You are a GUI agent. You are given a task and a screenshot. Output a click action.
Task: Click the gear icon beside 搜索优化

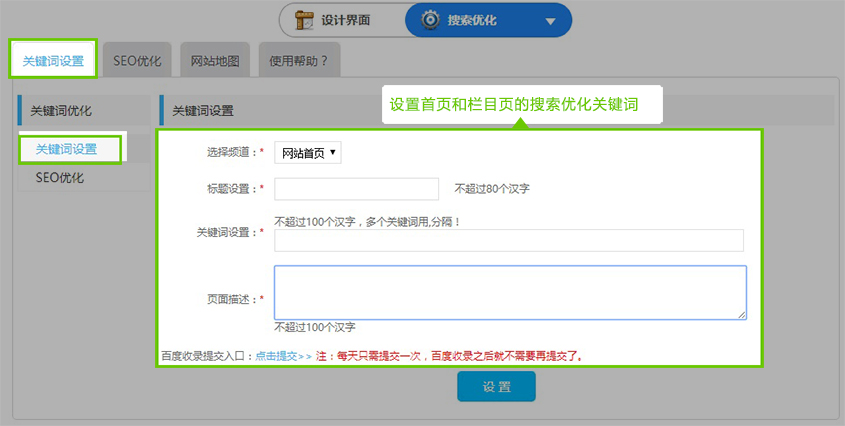(x=430, y=19)
